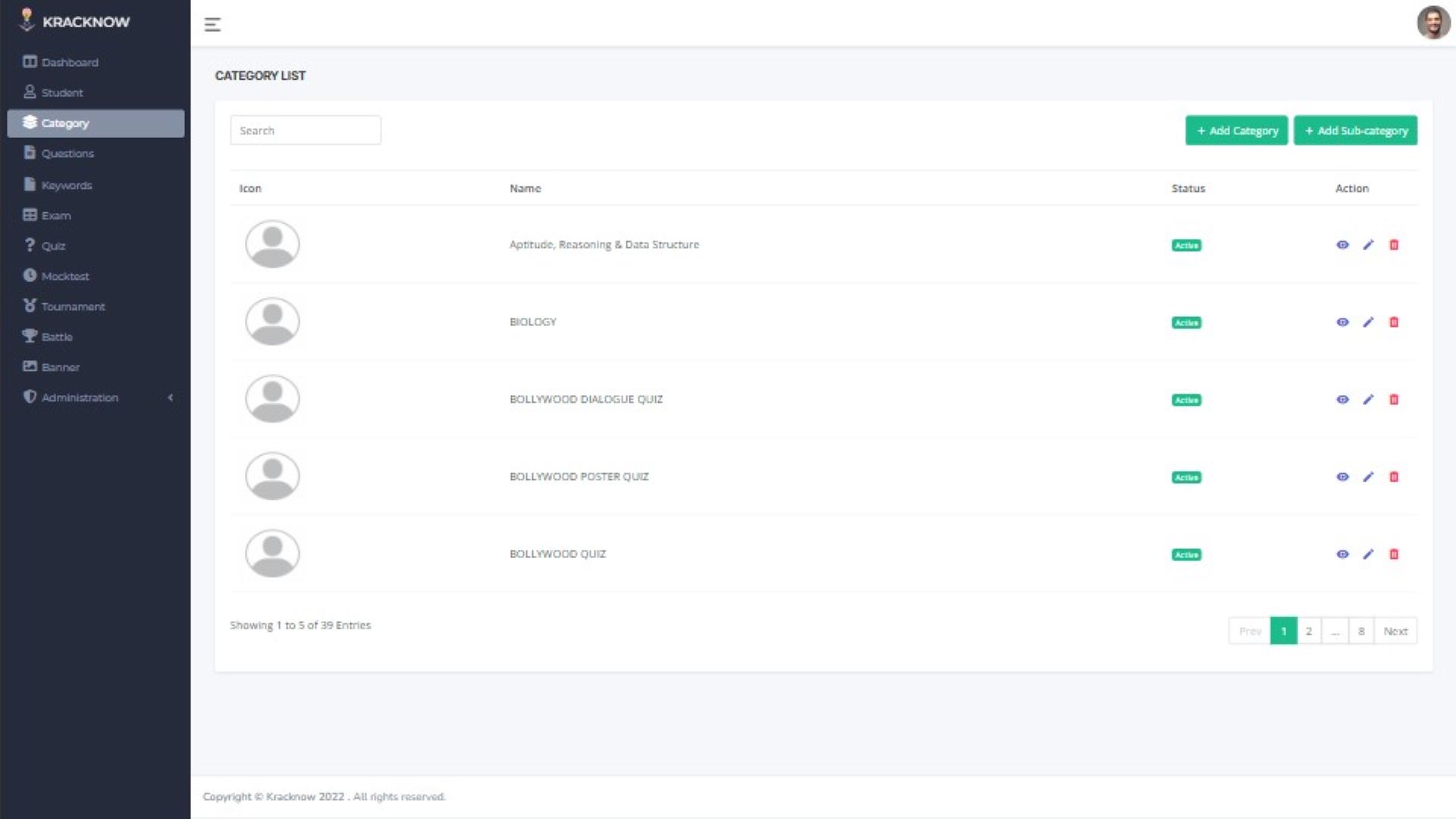This screenshot has height=819, width=1456.
Task: Click the ellipsis pagination item
Action: coord(1335,631)
